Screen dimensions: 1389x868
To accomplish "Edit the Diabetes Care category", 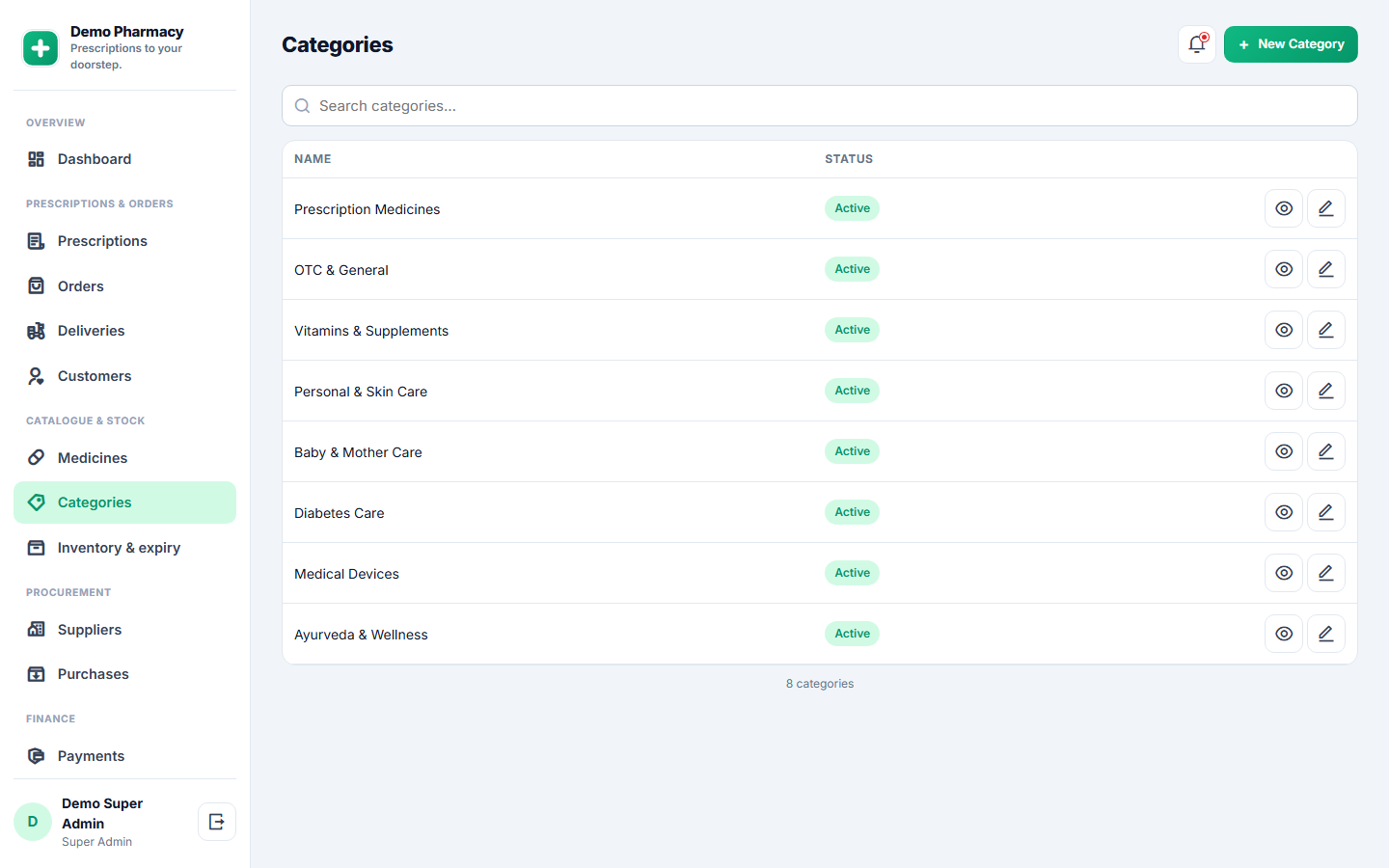I will click(1326, 512).
